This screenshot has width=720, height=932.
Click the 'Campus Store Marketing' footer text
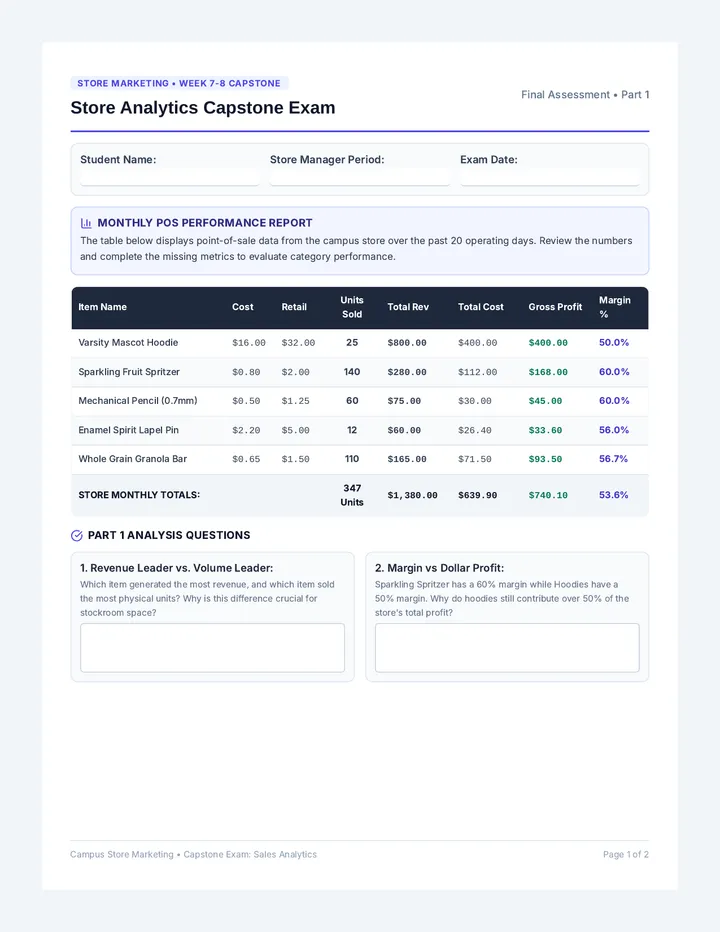click(x=122, y=854)
